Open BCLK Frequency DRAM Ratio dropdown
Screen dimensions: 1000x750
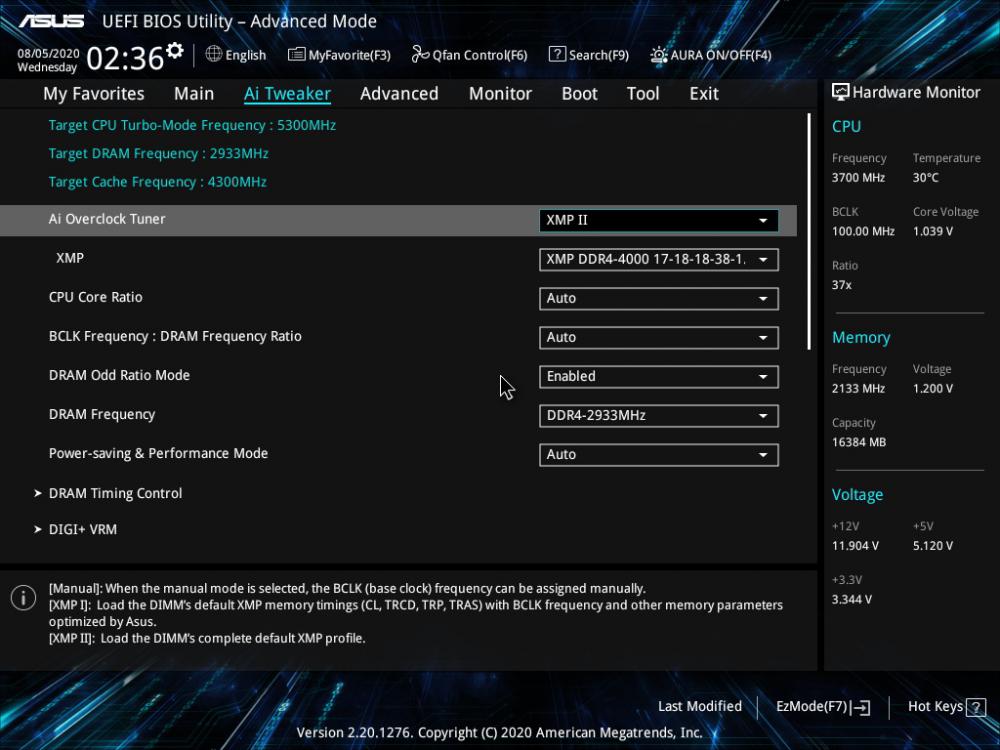(658, 337)
